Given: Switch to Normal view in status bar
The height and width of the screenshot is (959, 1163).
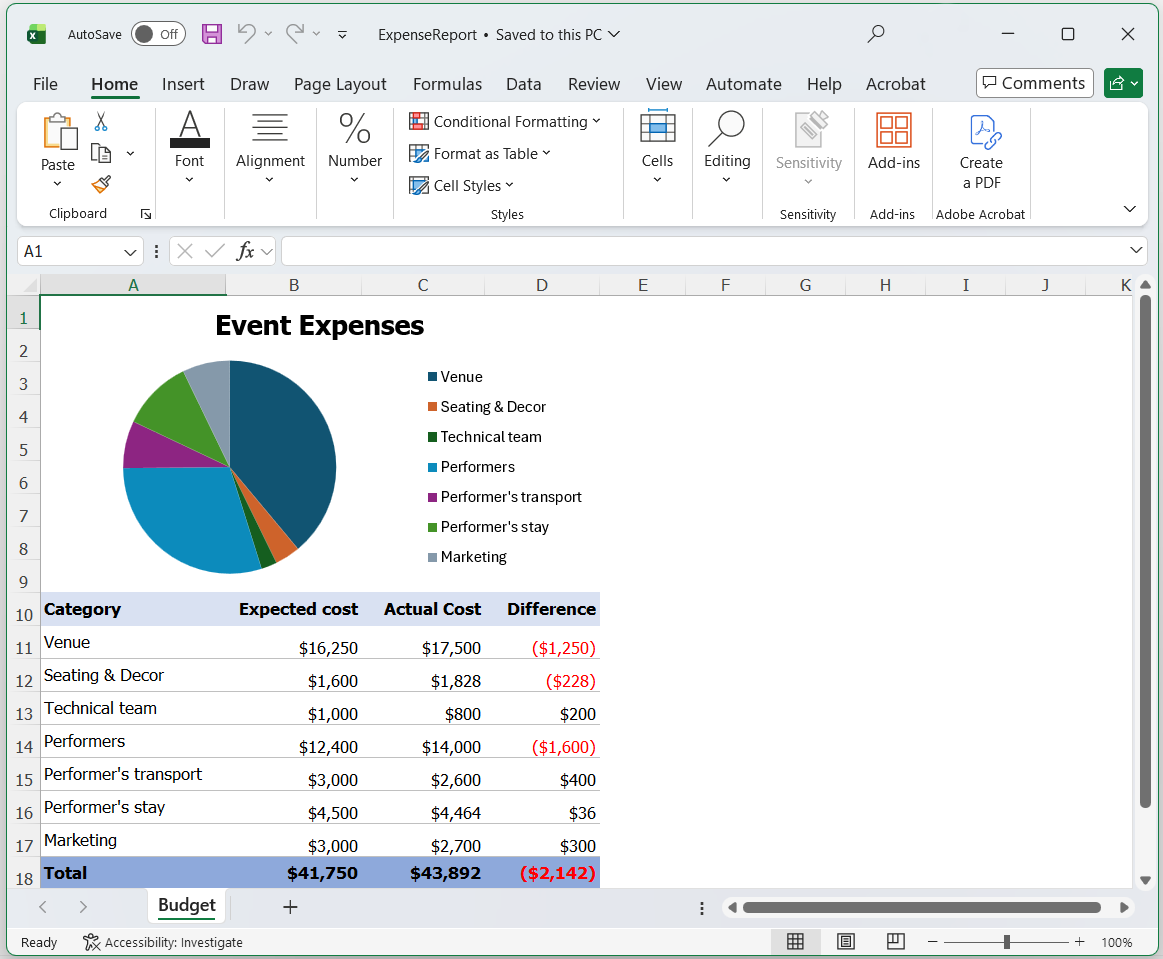Looking at the screenshot, I should pos(795,942).
